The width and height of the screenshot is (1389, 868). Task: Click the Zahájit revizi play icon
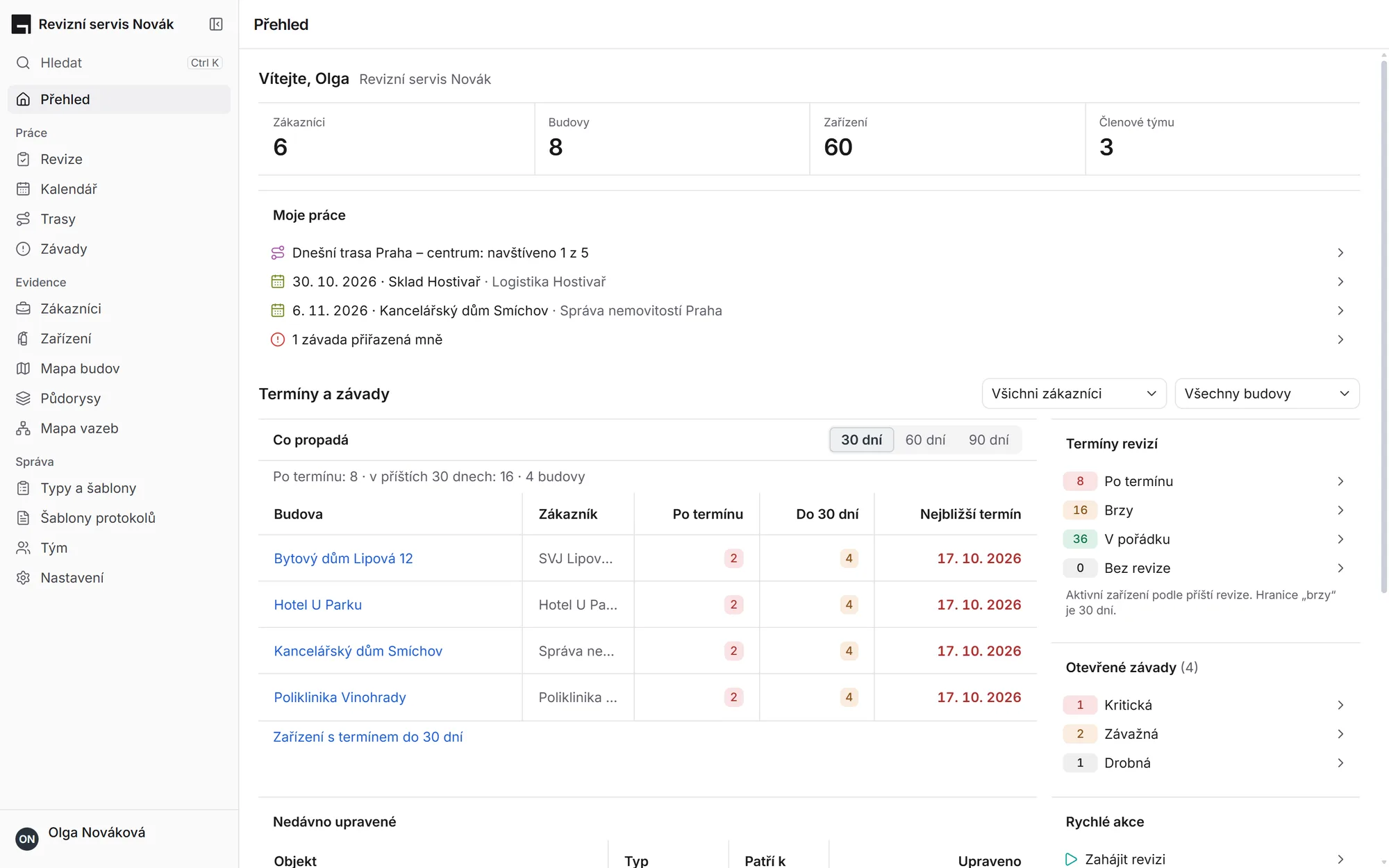[x=1071, y=859]
